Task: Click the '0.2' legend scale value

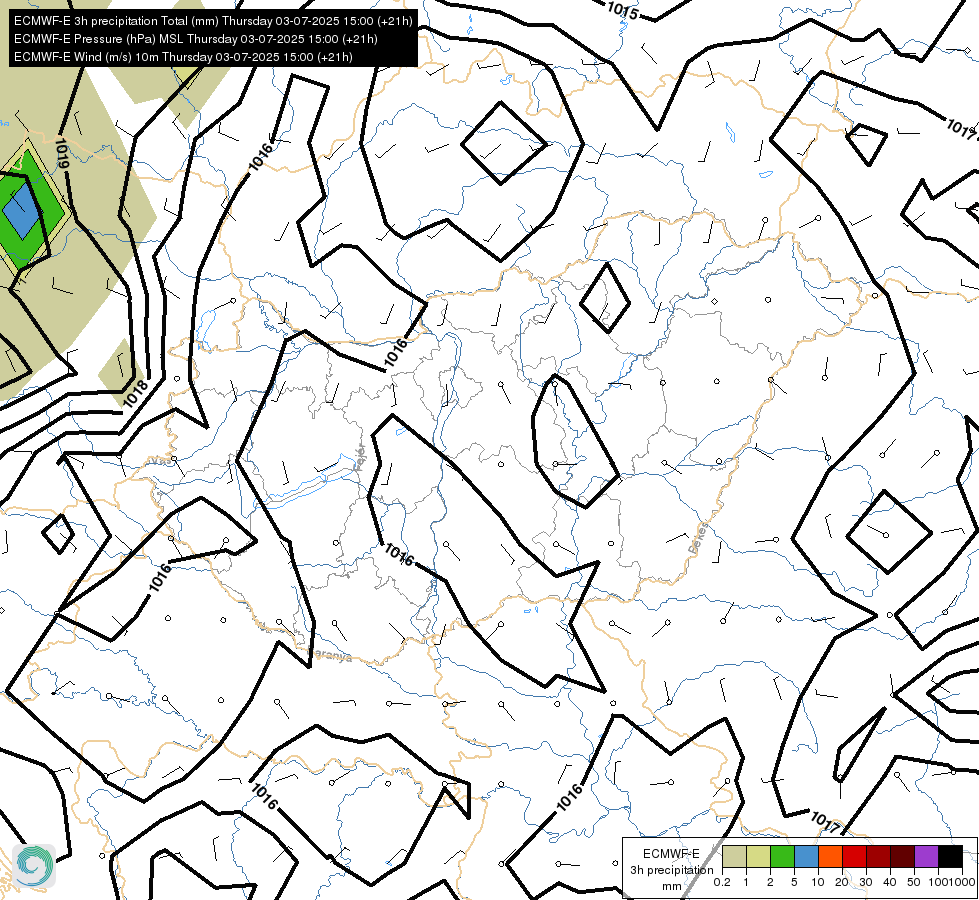Action: 722,883
